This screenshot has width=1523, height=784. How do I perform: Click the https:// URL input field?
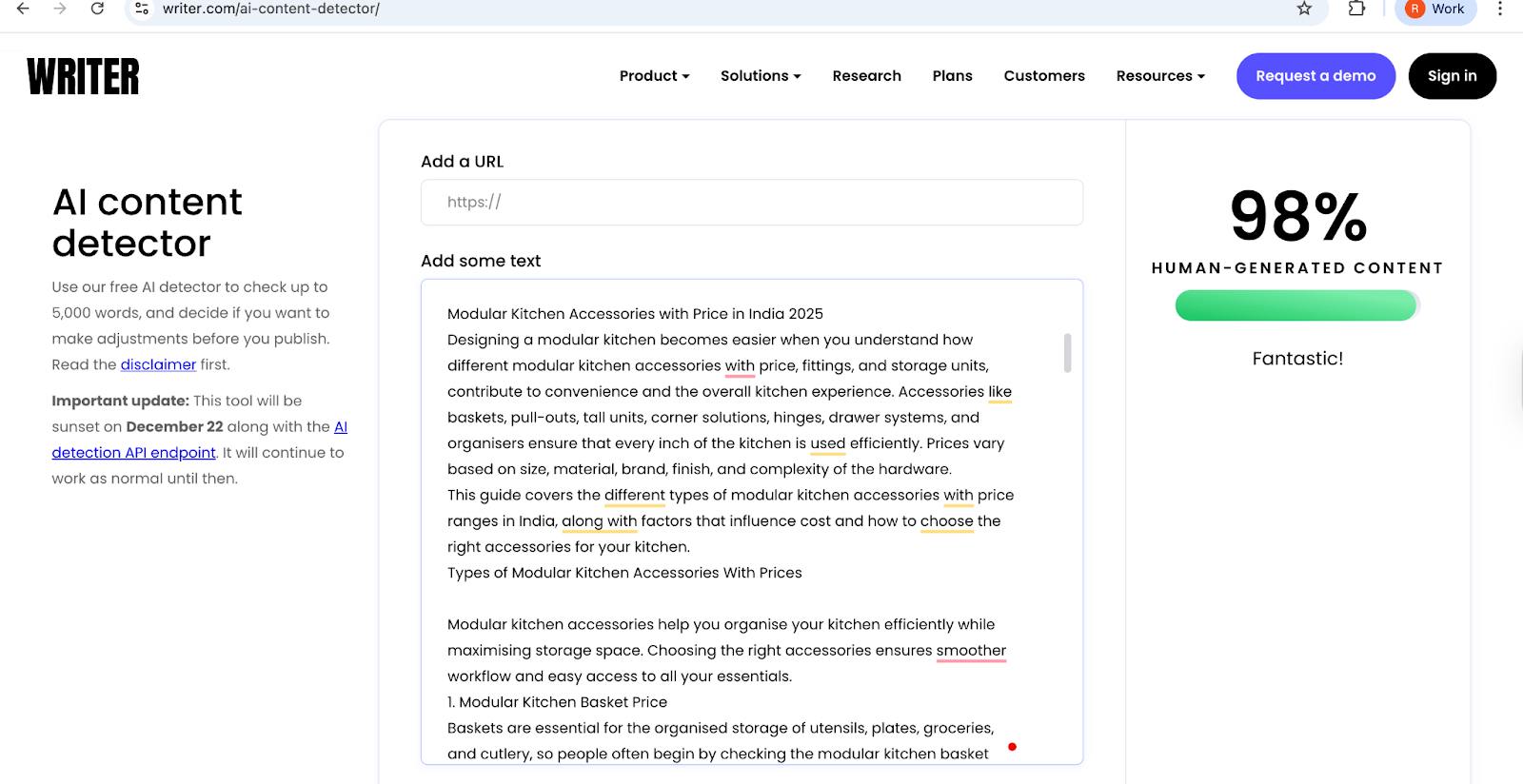pyautogui.click(x=752, y=203)
